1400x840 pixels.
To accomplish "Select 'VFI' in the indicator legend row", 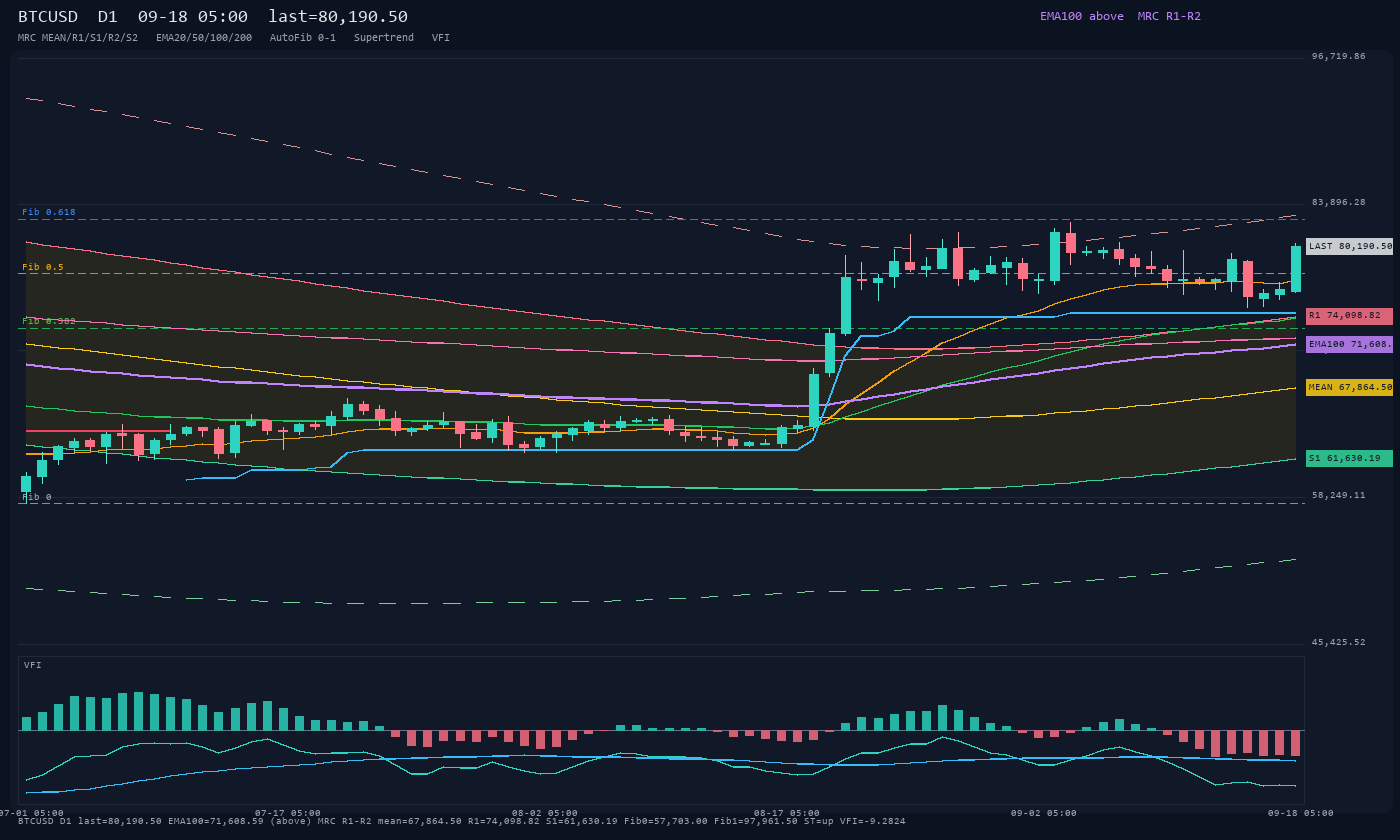I will coord(441,38).
